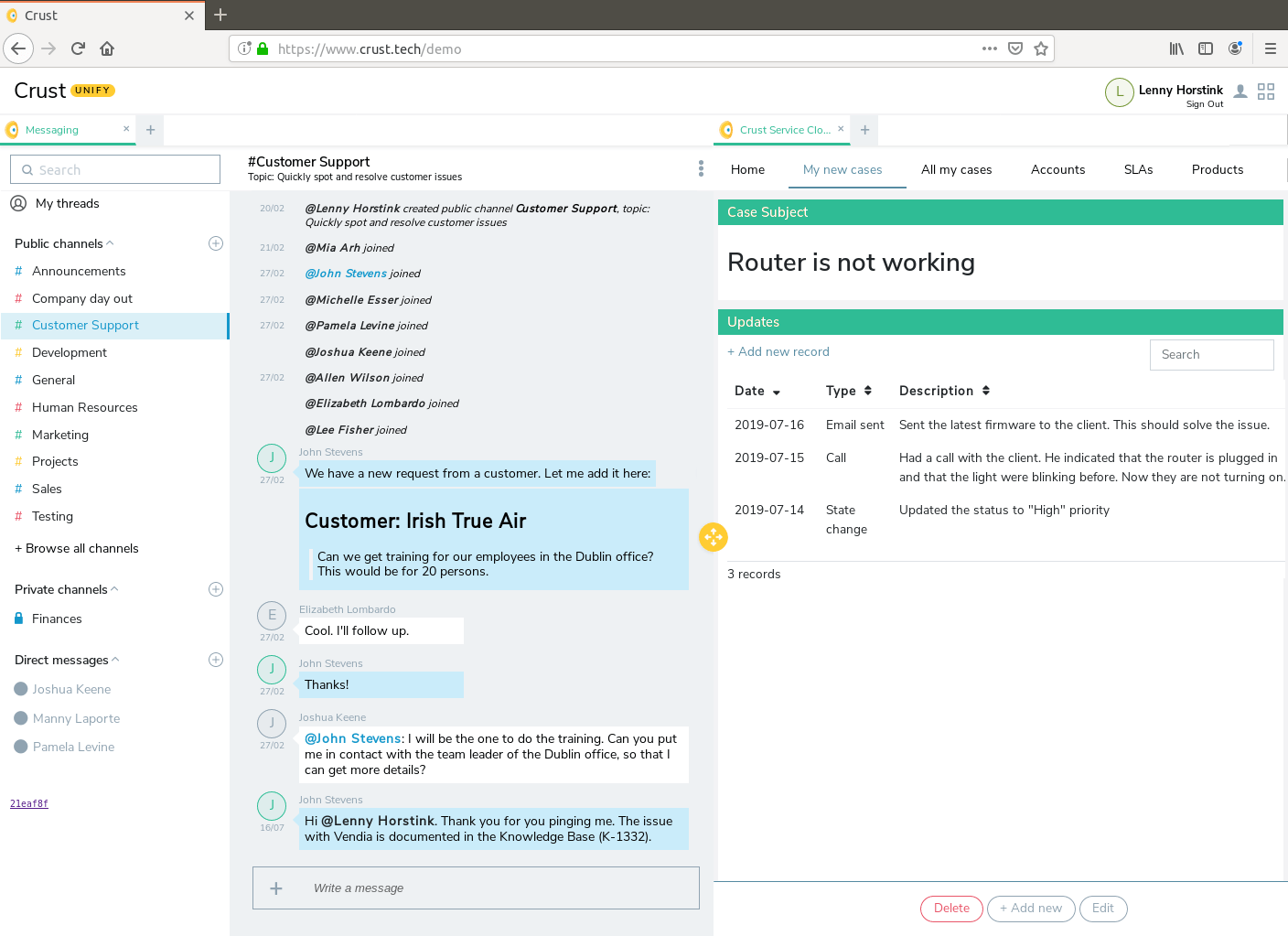Collapse the Direct messages section
1288x936 pixels.
[x=115, y=660]
